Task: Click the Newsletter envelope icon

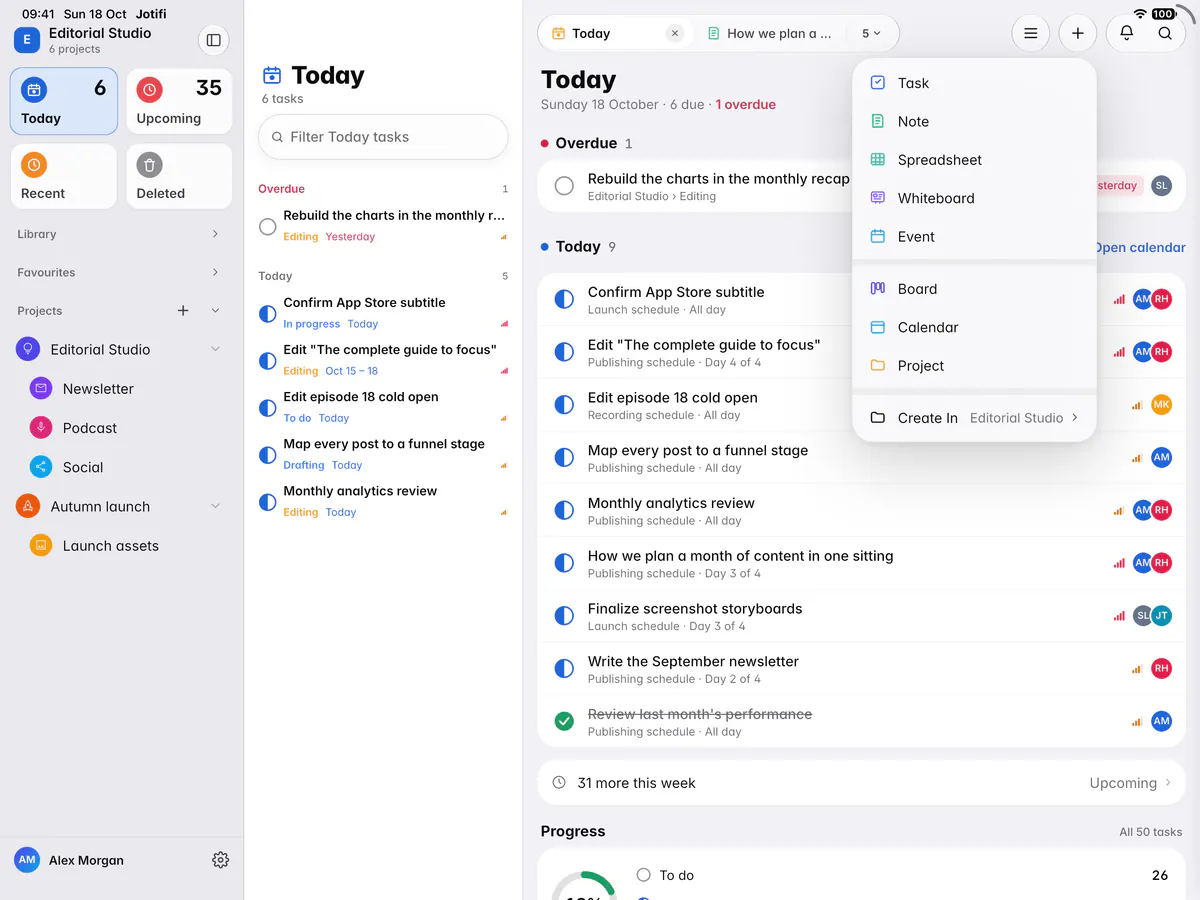Action: click(x=41, y=388)
